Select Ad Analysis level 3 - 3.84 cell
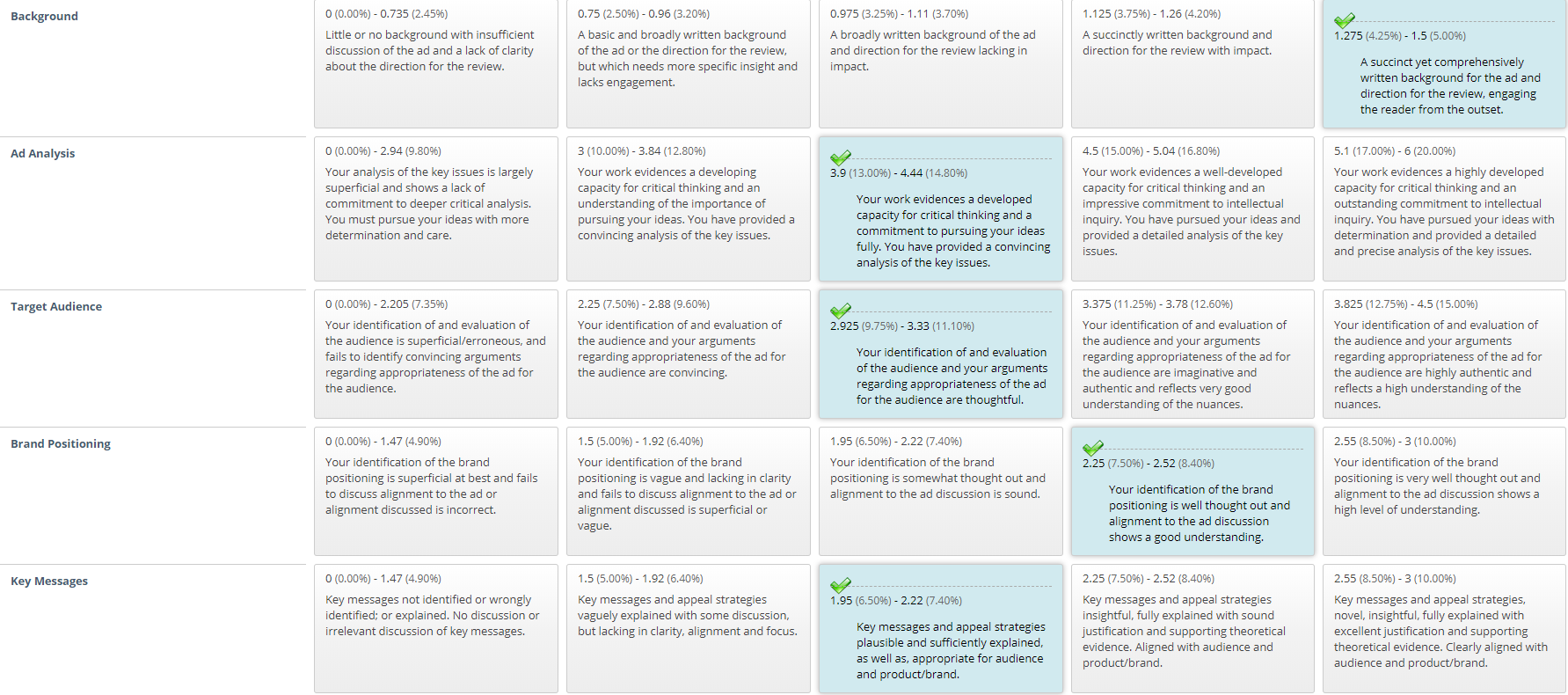 [x=689, y=208]
